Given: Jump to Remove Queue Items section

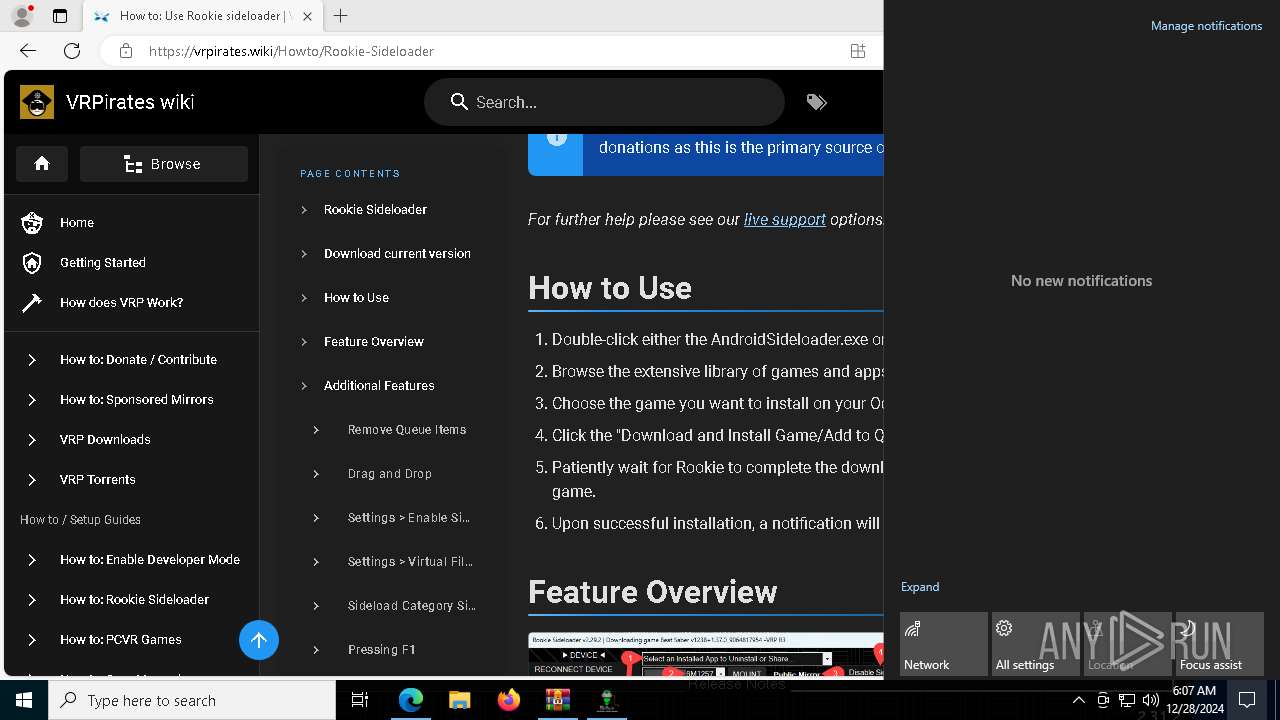Looking at the screenshot, I should pos(407,429).
